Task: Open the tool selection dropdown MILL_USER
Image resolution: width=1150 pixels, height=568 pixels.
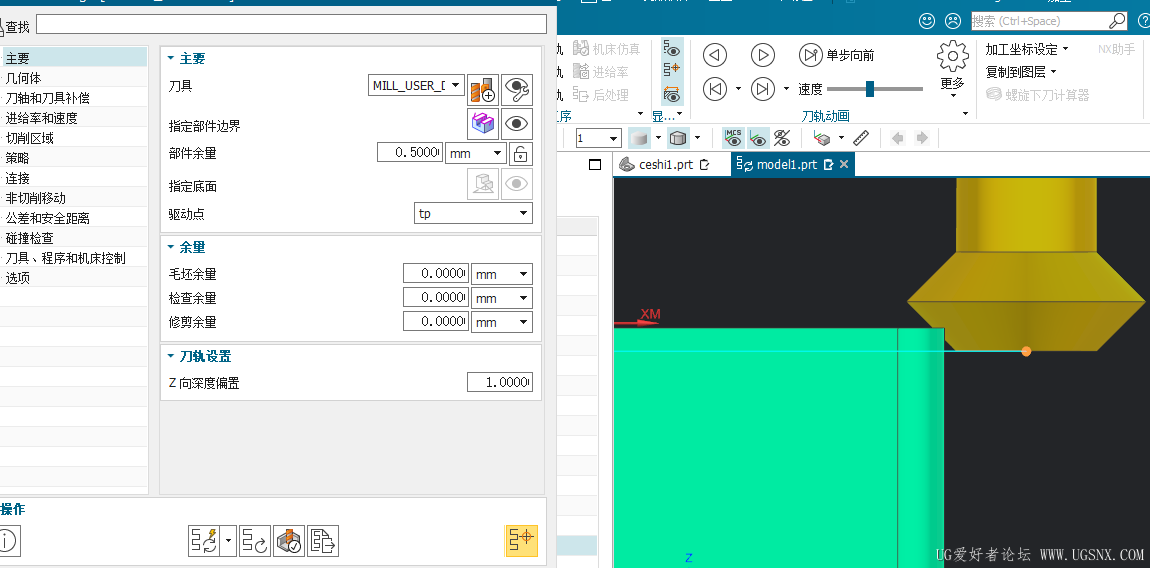Action: 417,85
